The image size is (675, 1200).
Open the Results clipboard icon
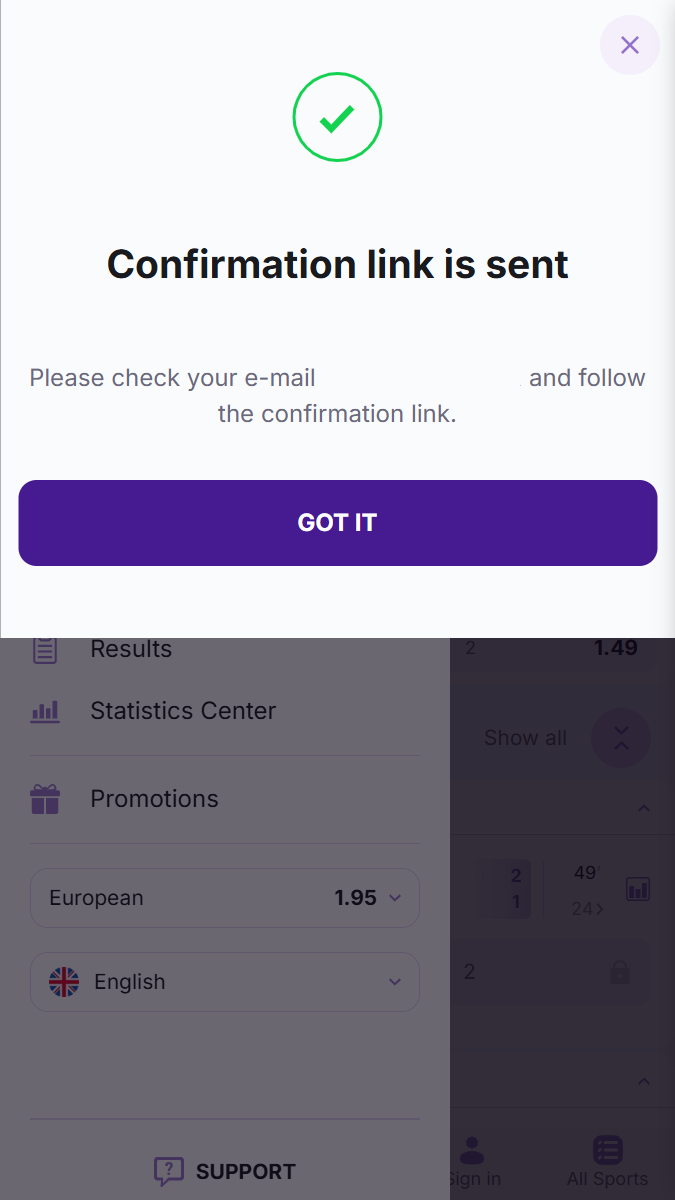tap(45, 649)
